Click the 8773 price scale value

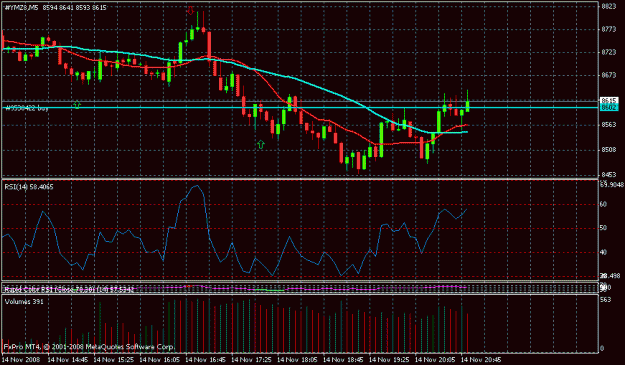coord(609,29)
